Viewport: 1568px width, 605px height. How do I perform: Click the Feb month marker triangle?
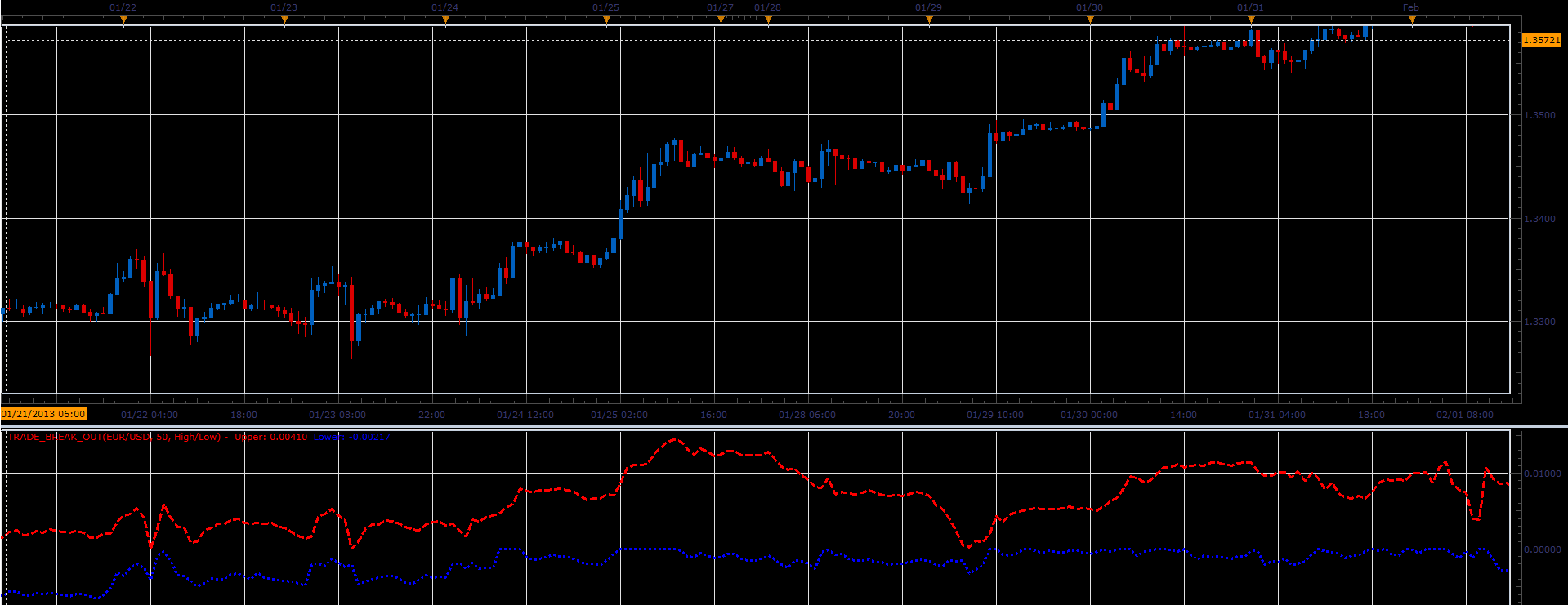[x=1412, y=20]
